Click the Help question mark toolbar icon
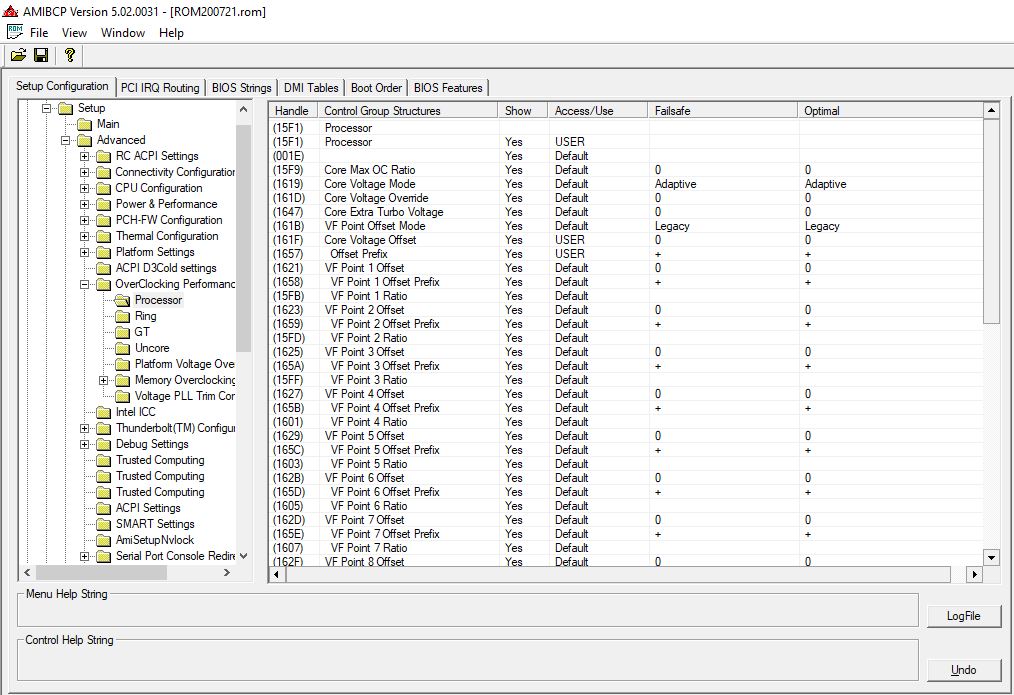 [x=70, y=56]
